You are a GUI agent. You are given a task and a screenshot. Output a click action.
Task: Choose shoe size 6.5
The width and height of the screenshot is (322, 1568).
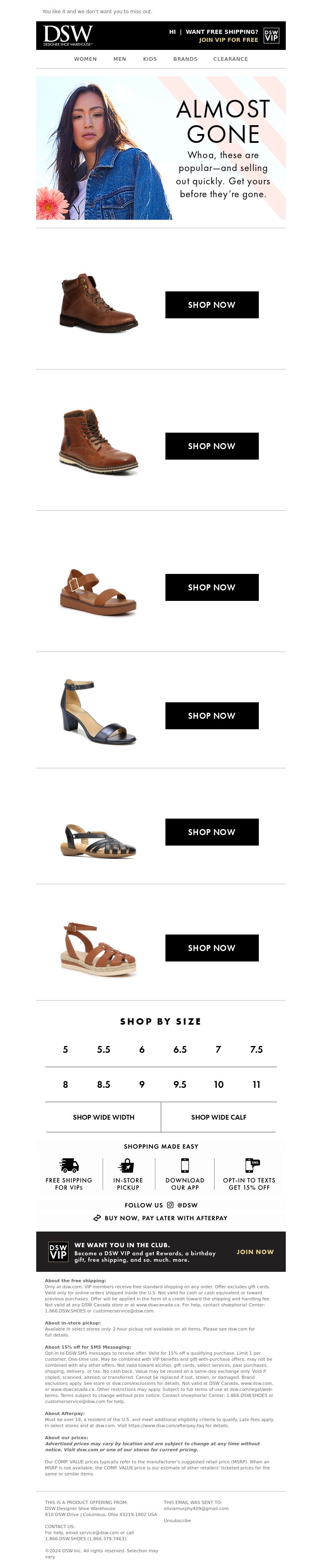click(x=180, y=1049)
